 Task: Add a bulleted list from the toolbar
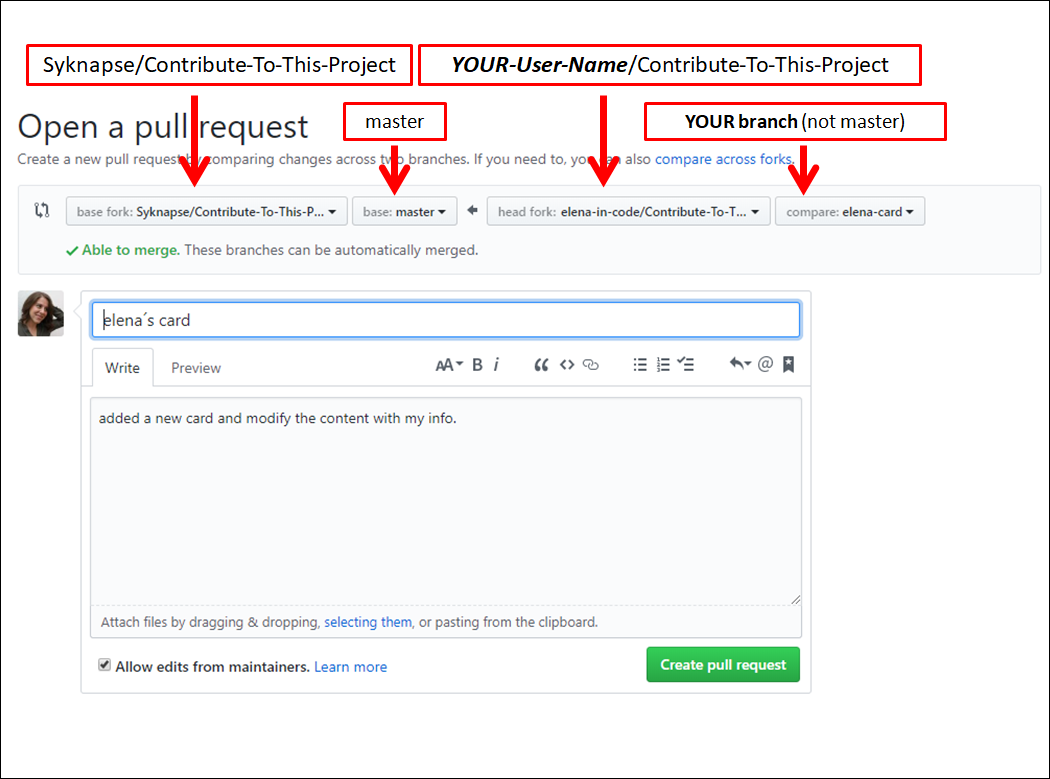pos(640,364)
